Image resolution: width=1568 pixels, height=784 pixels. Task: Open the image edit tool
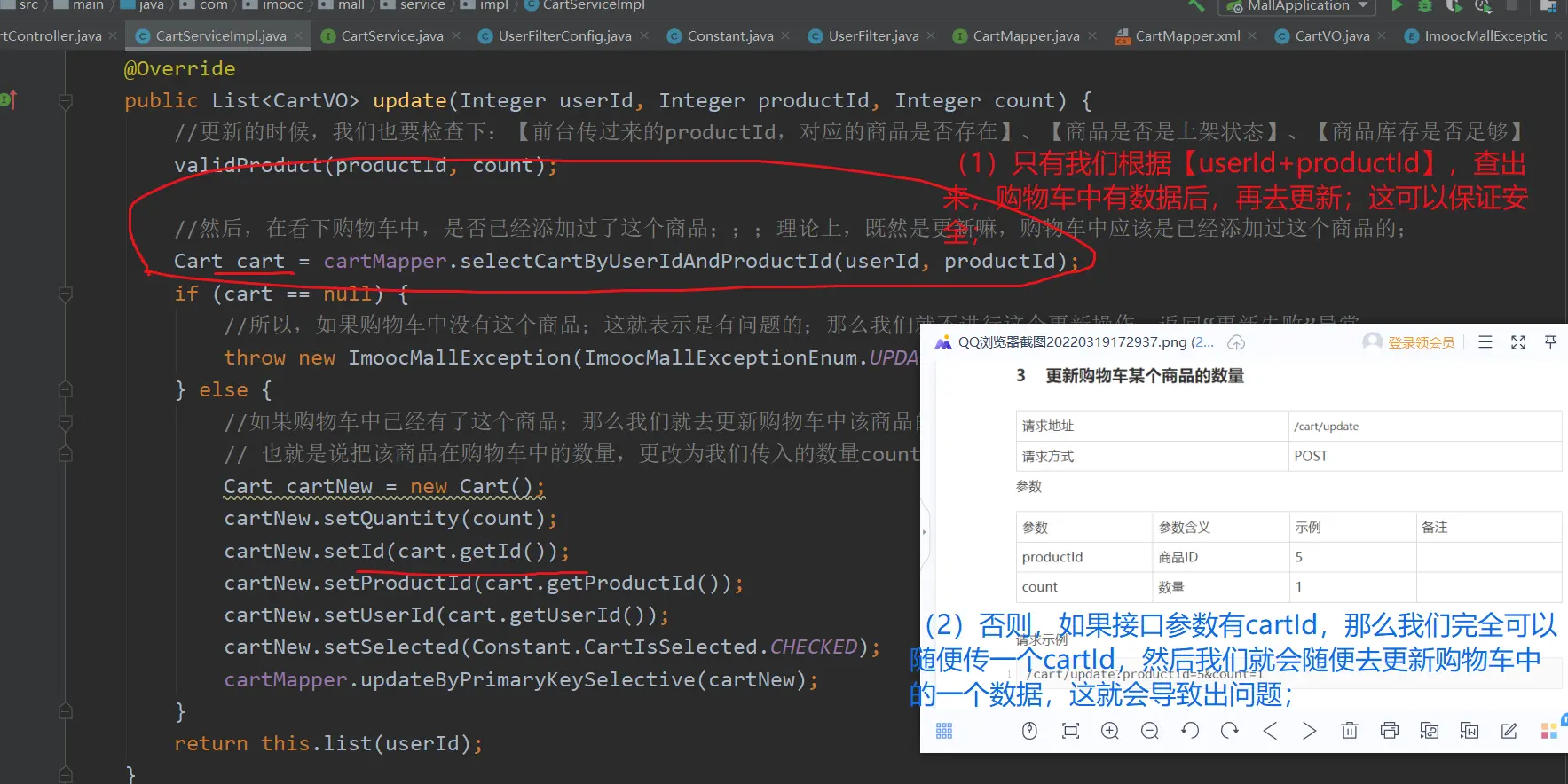pyautogui.click(x=1509, y=731)
